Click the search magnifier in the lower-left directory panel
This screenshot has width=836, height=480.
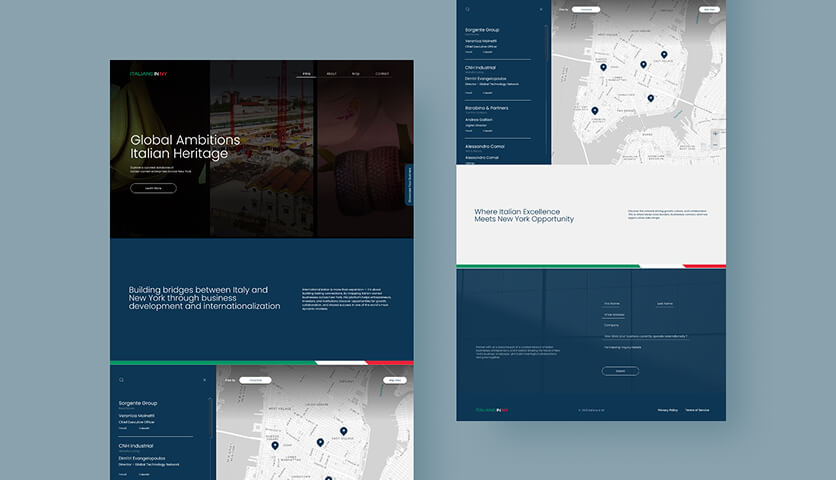click(x=122, y=380)
